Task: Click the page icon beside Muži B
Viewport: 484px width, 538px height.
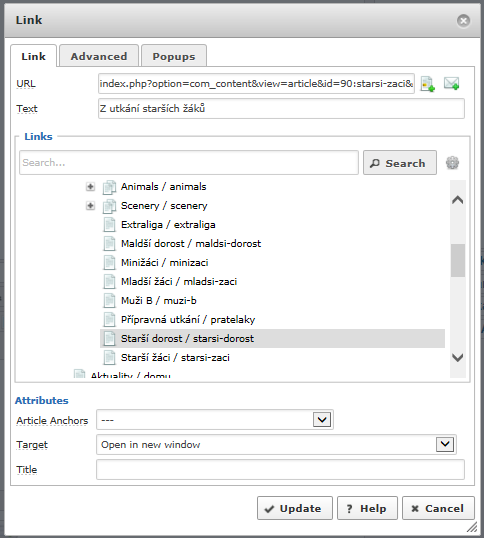Action: coord(109,301)
